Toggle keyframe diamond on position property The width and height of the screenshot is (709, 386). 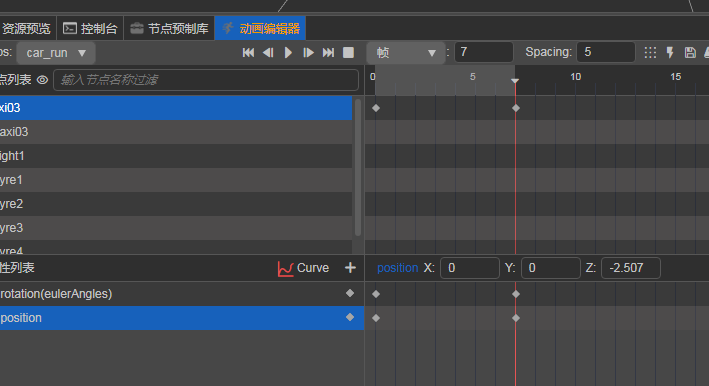pyautogui.click(x=350, y=317)
